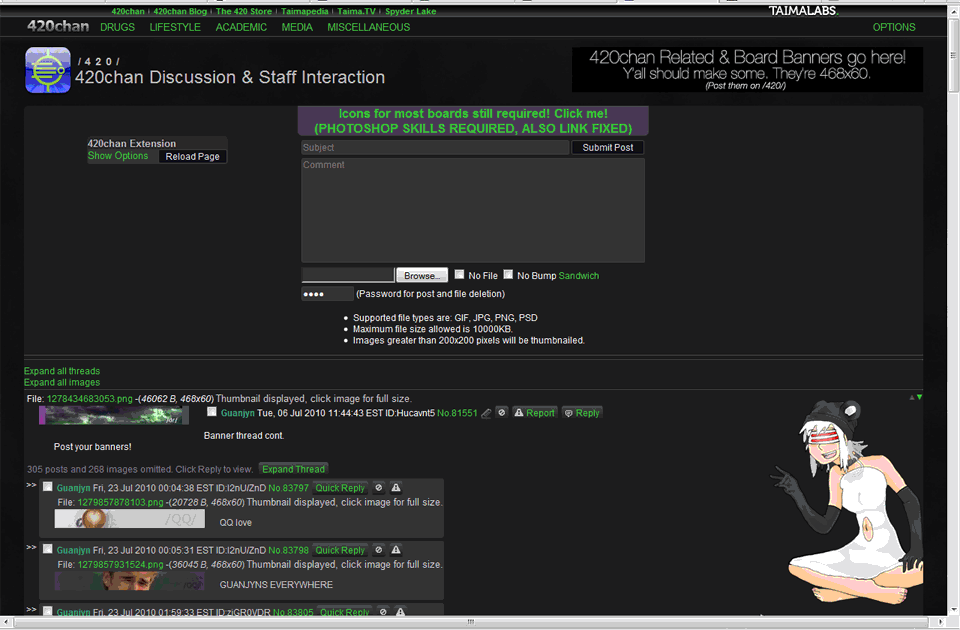Click the top-bar 420chan link
This screenshot has width=960, height=630.
[128, 11]
